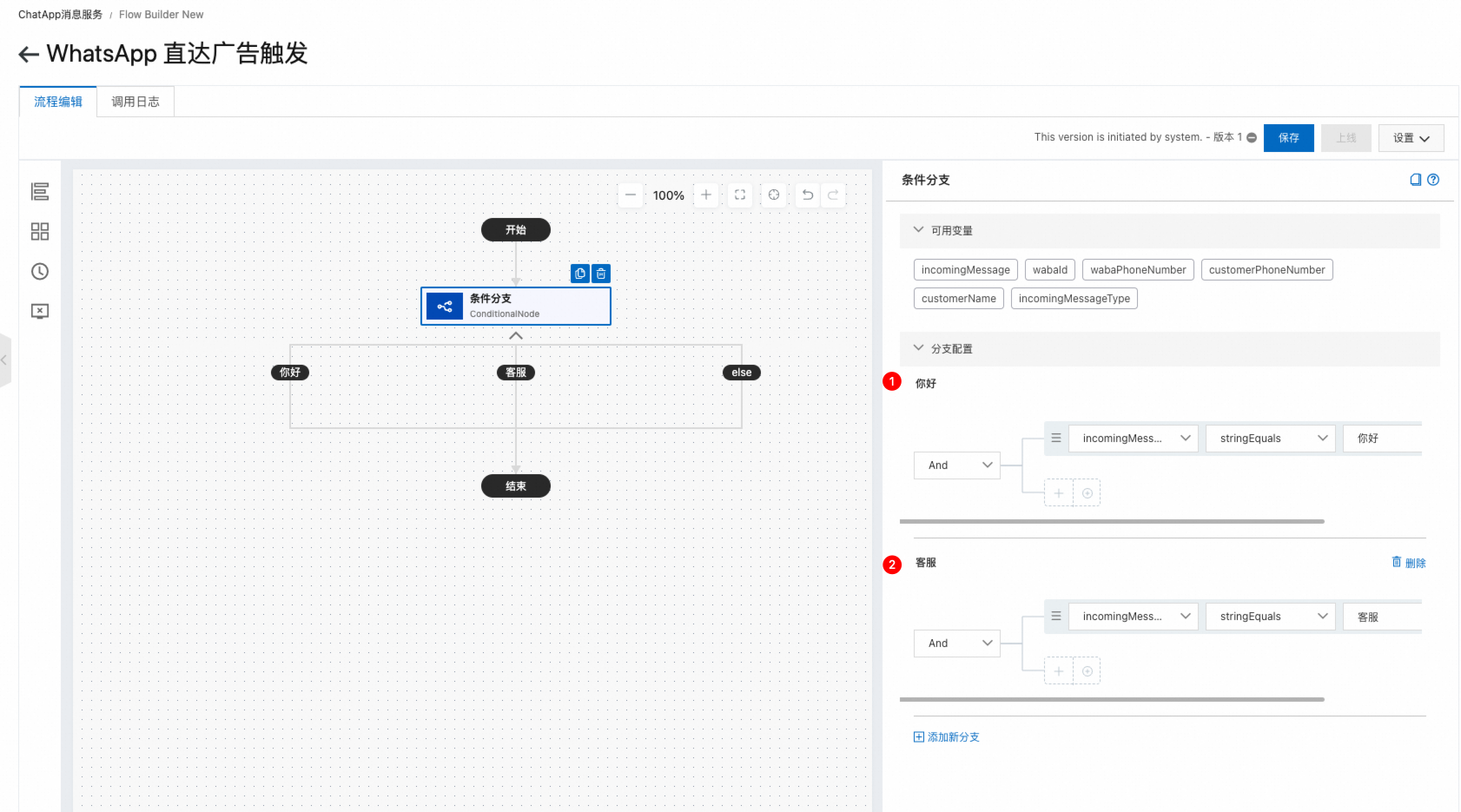Add condition with plus in 你好 branch
This screenshot has height=812, width=1461.
point(1059,493)
